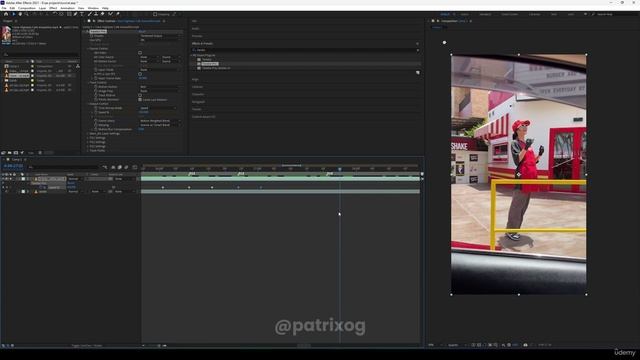Toggle checkbox above Cache Last Motion
This screenshot has width=640, height=360.
pos(140,95)
